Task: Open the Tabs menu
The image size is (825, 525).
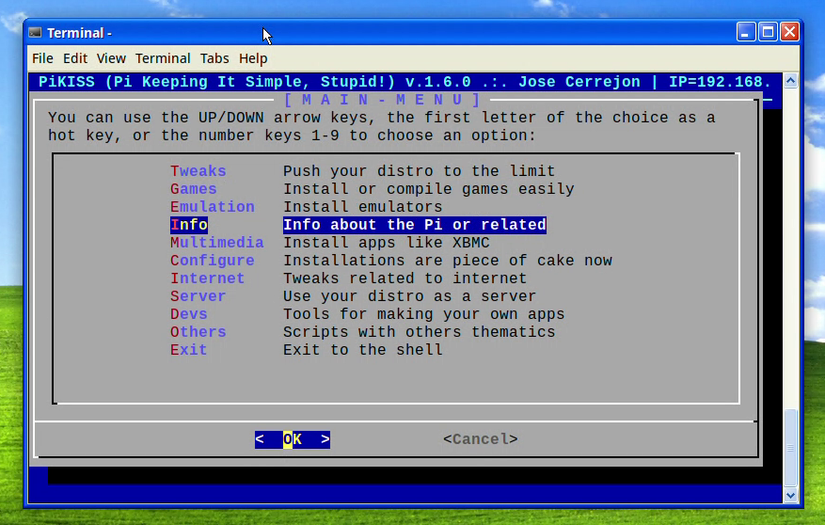Action: coord(214,58)
